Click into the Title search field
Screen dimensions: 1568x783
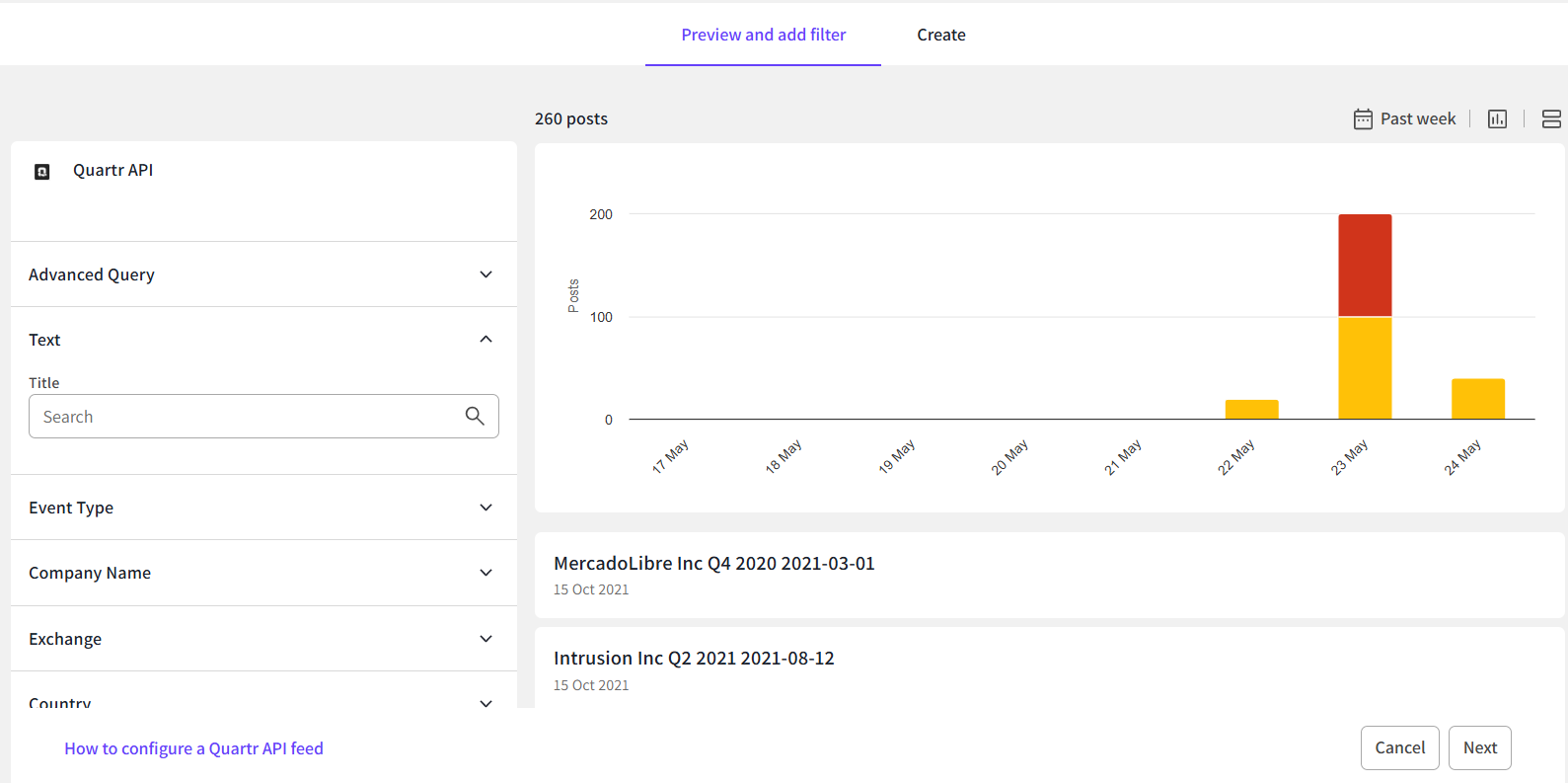tap(247, 417)
